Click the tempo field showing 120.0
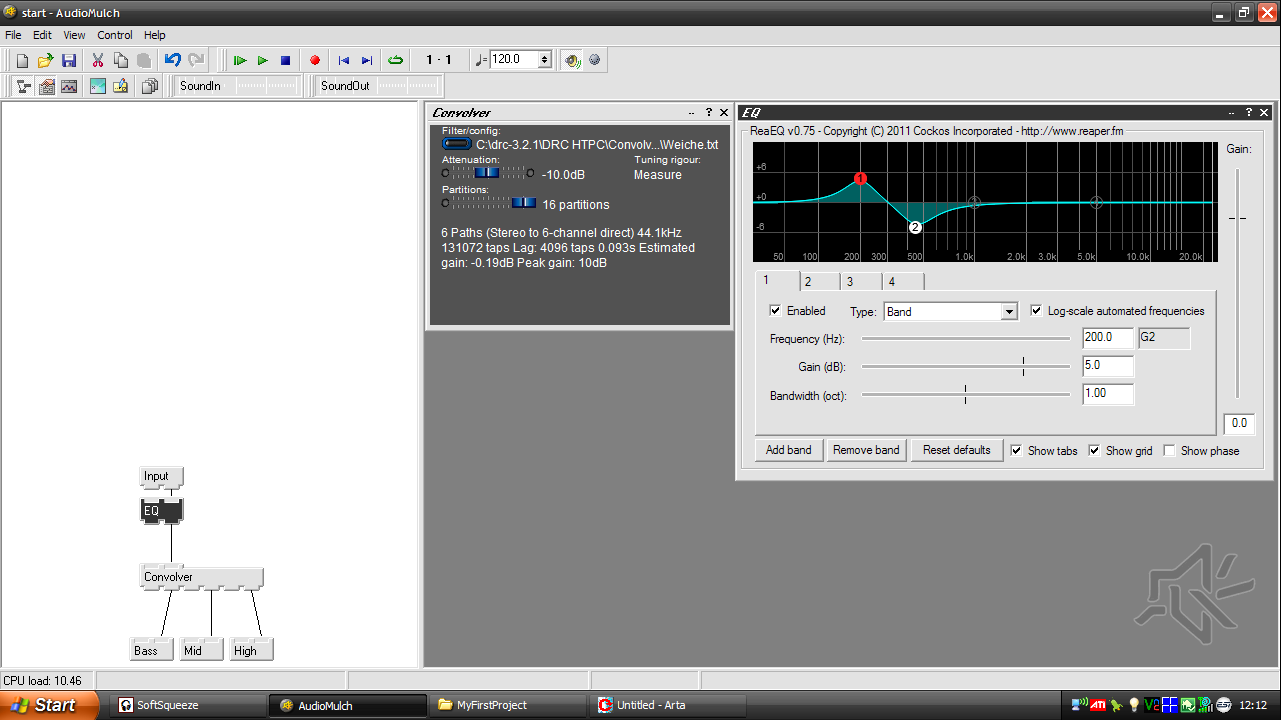The height and width of the screenshot is (720, 1281). [x=514, y=60]
